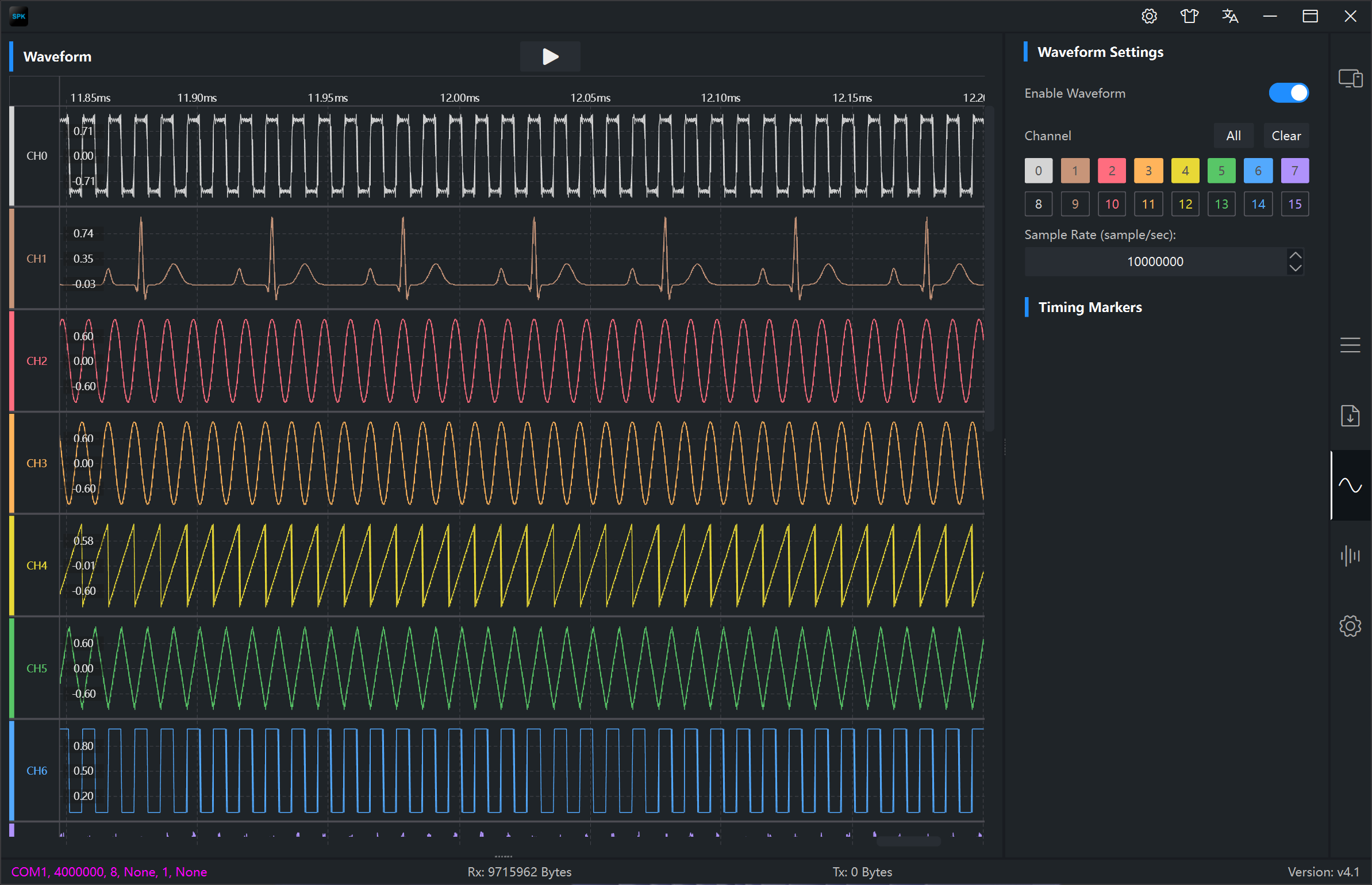Open the device connection sidebar icon
This screenshot has width=1372, height=885.
[x=1350, y=78]
